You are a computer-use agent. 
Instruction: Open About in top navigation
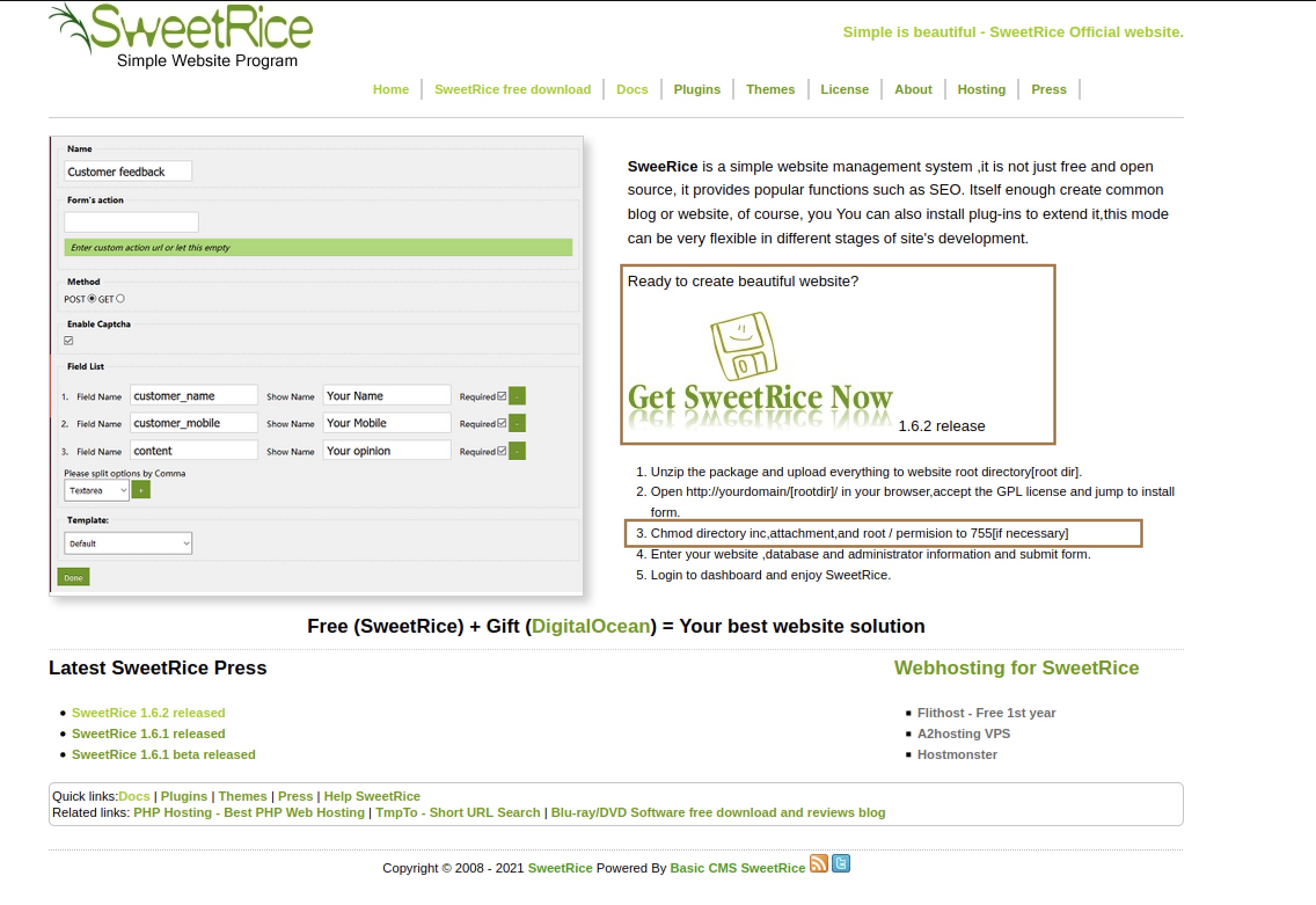pyautogui.click(x=913, y=89)
